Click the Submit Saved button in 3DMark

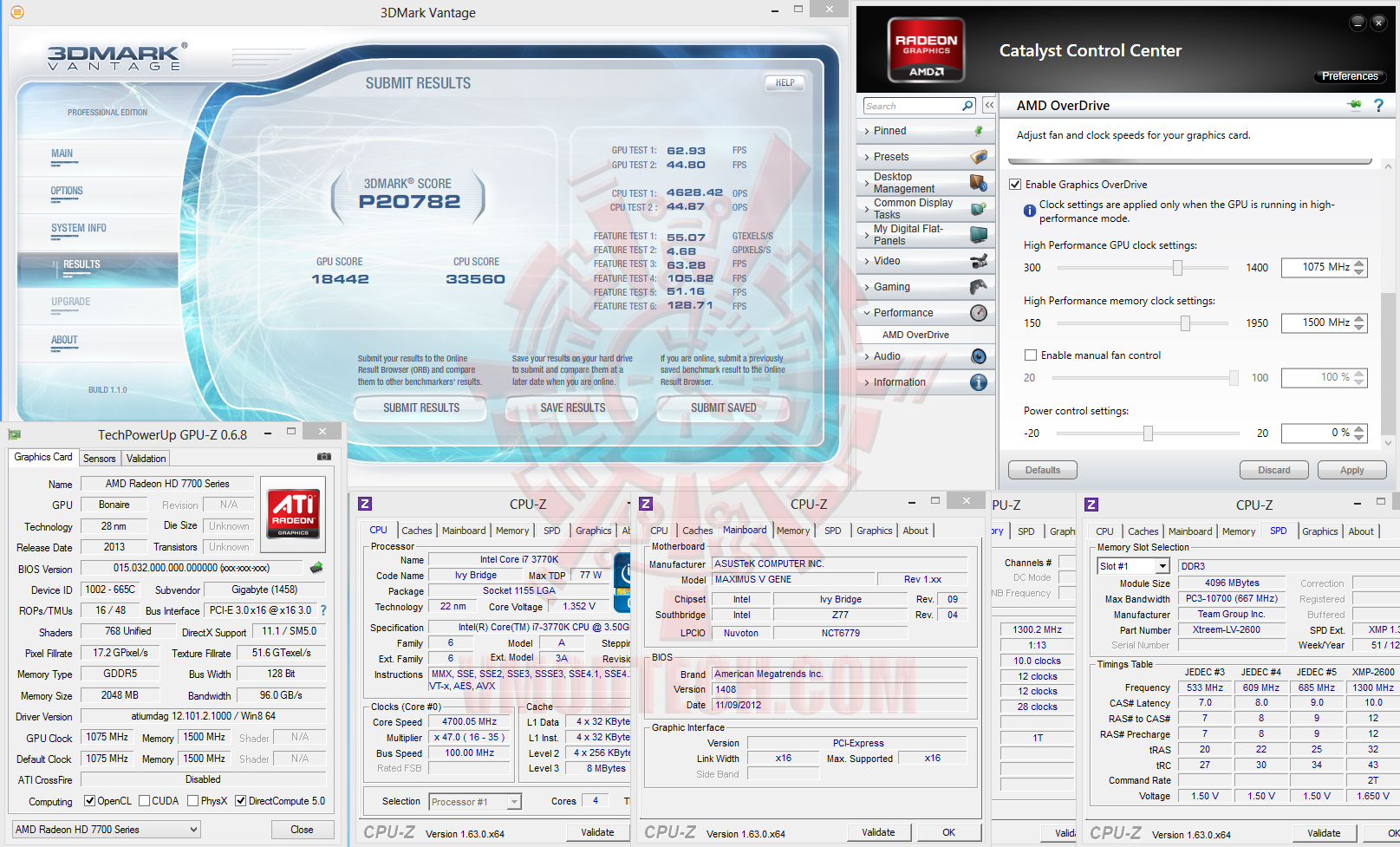pyautogui.click(x=723, y=408)
